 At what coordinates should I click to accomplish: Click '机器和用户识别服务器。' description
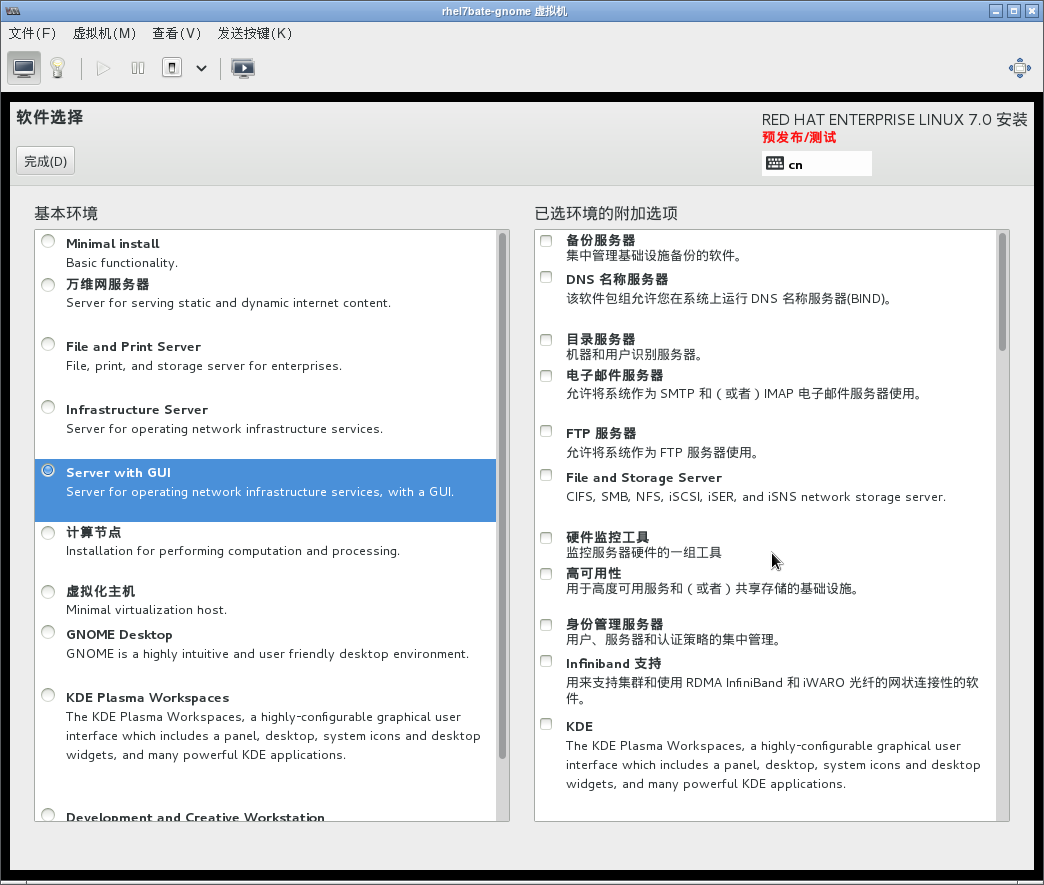tap(634, 354)
